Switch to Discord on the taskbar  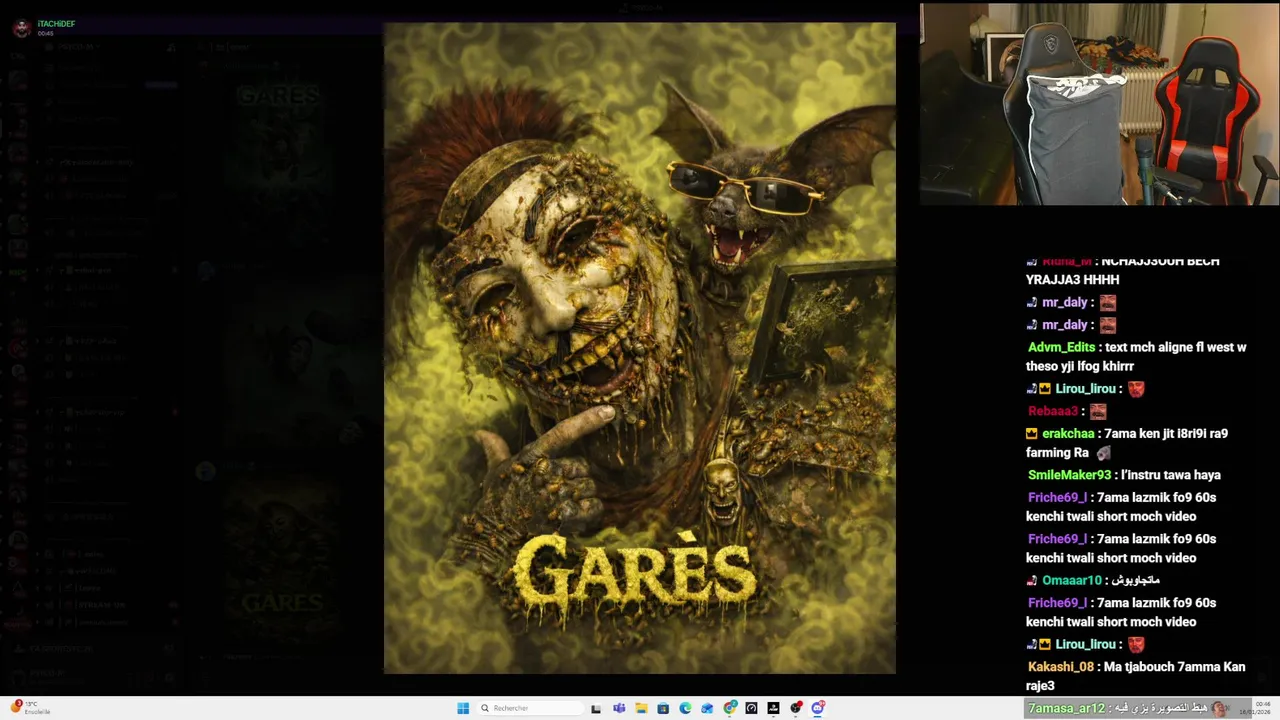click(818, 708)
